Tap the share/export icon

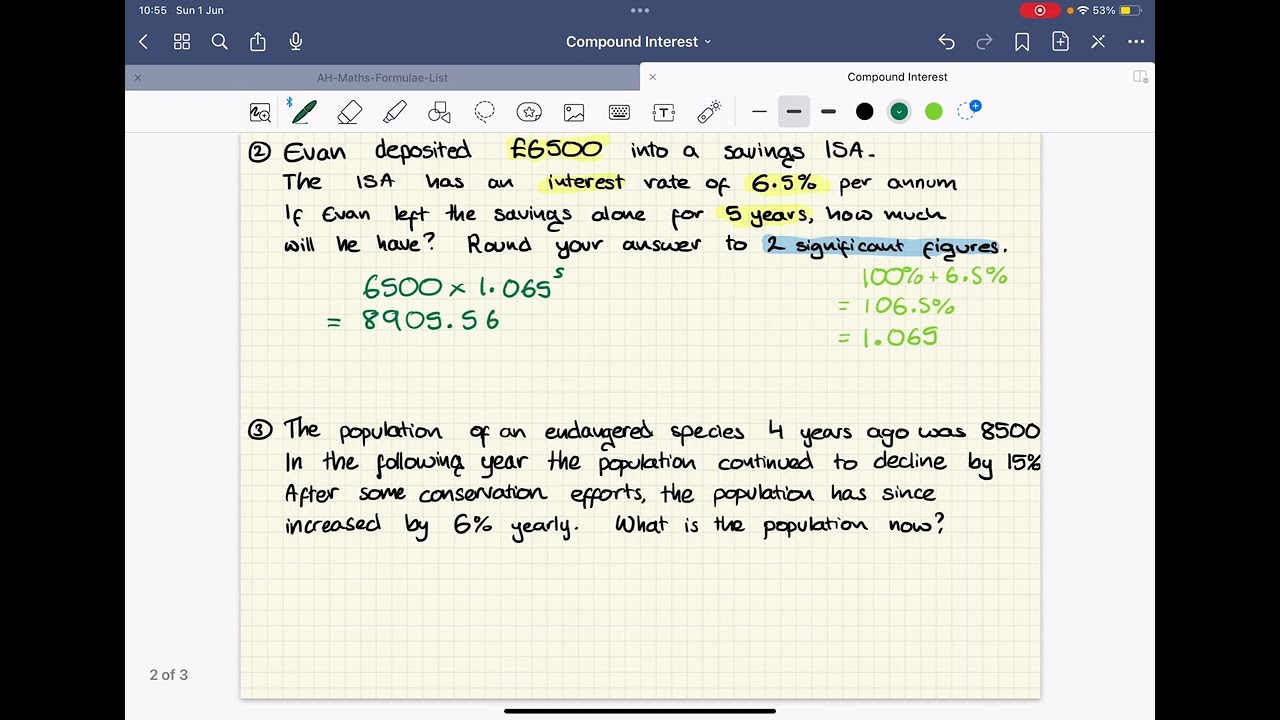point(258,41)
